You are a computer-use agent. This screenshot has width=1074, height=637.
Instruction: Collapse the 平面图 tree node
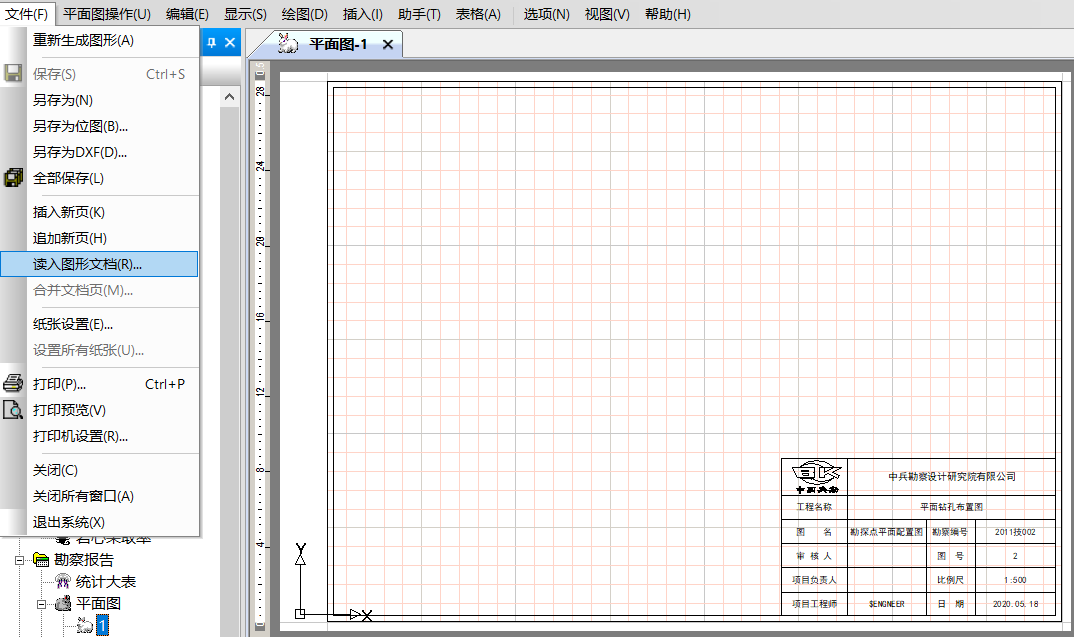coord(42,604)
